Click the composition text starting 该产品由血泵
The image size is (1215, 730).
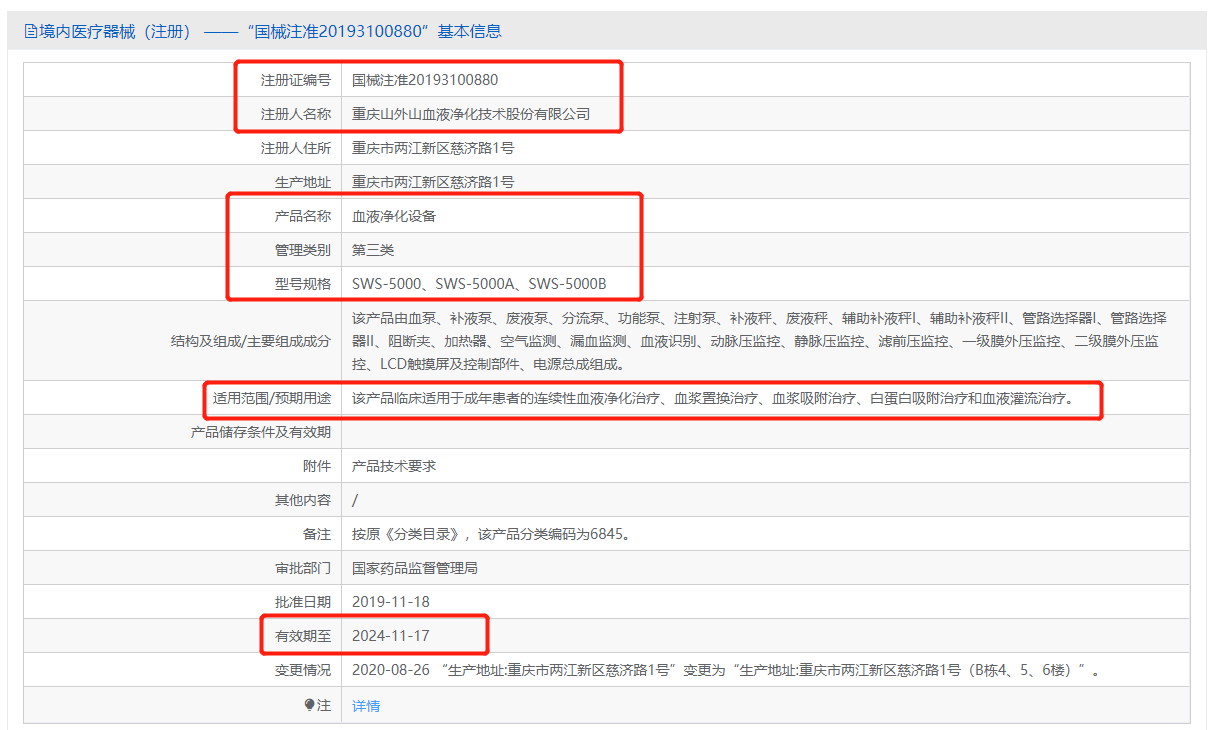[760, 341]
